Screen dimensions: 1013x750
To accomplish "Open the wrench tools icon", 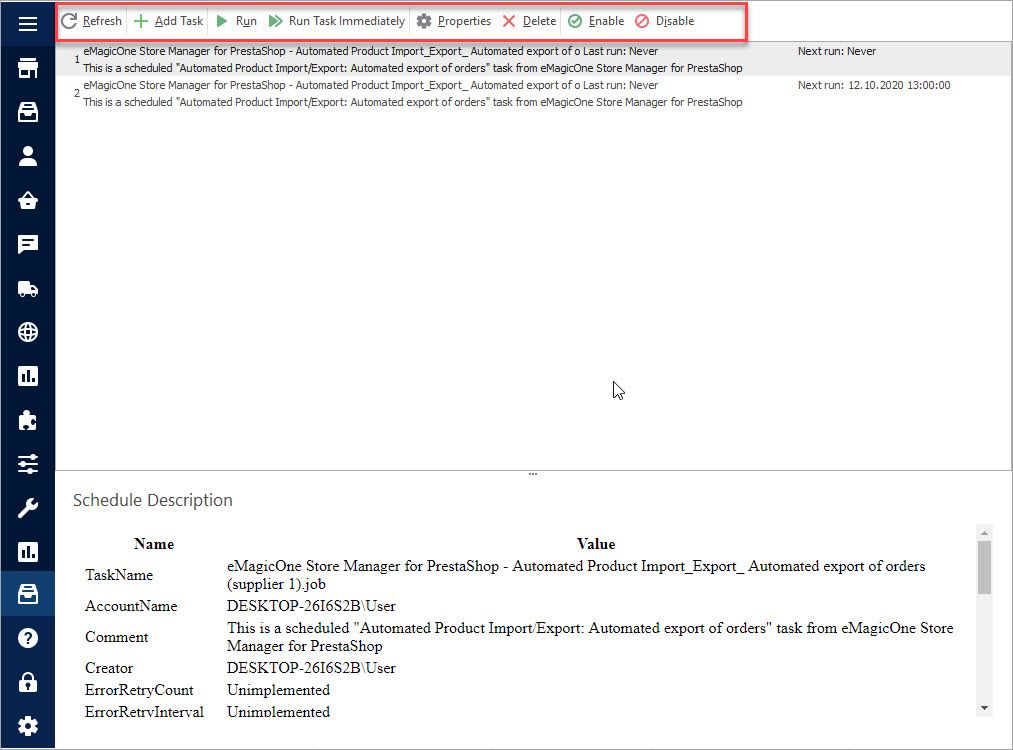I will point(28,508).
